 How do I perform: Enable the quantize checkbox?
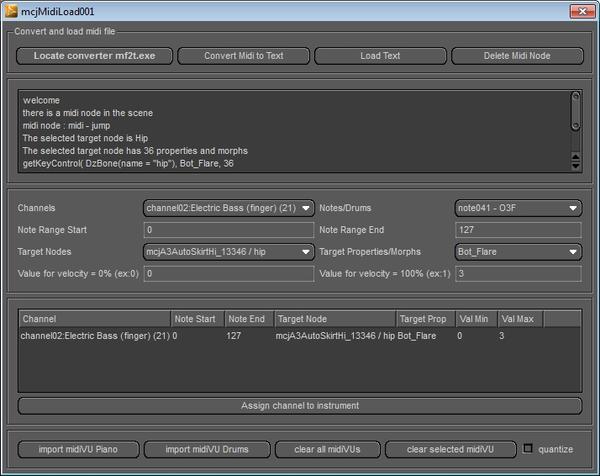pyautogui.click(x=528, y=448)
